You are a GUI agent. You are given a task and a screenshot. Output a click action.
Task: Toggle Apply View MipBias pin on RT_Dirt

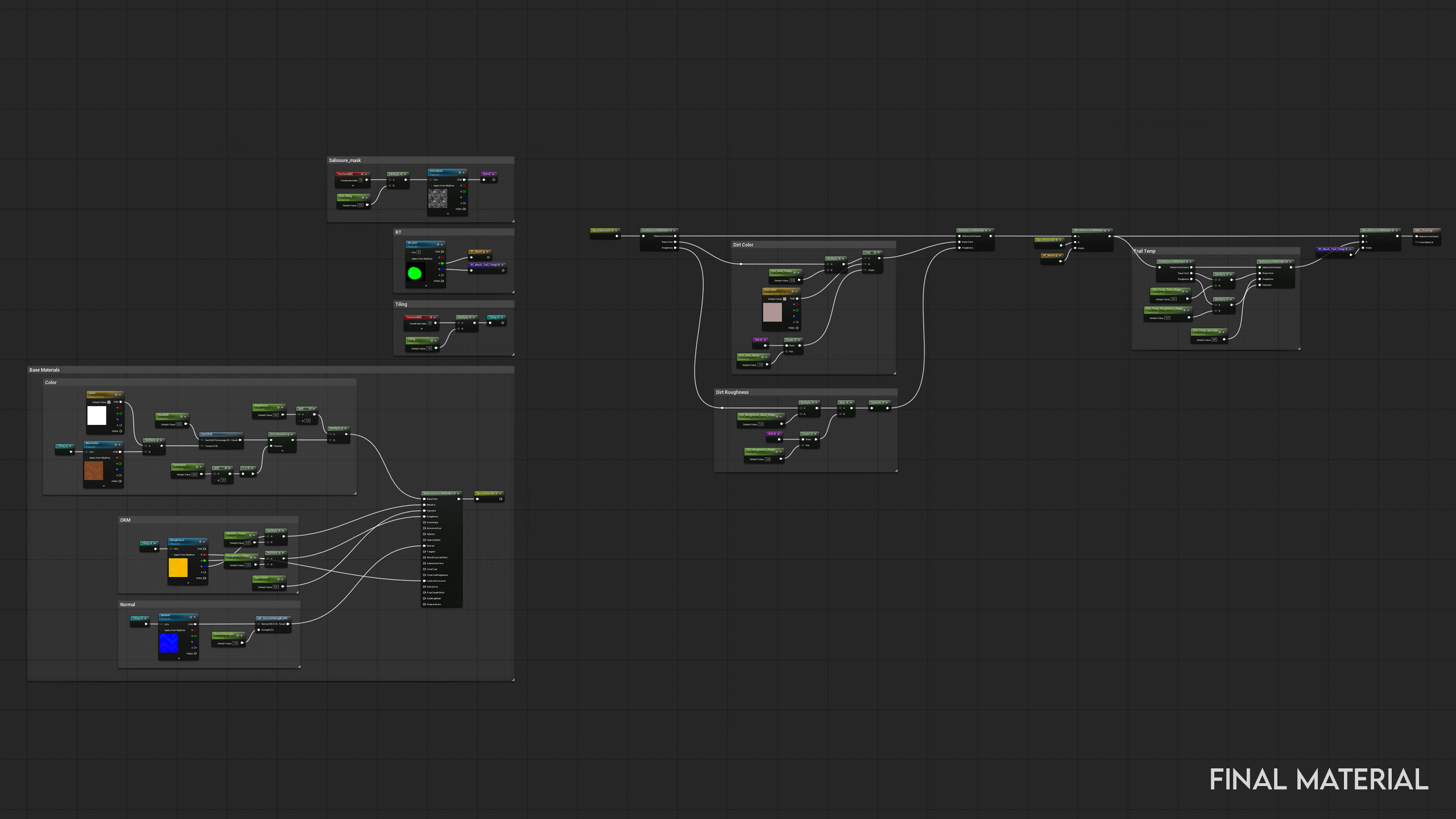point(409,258)
